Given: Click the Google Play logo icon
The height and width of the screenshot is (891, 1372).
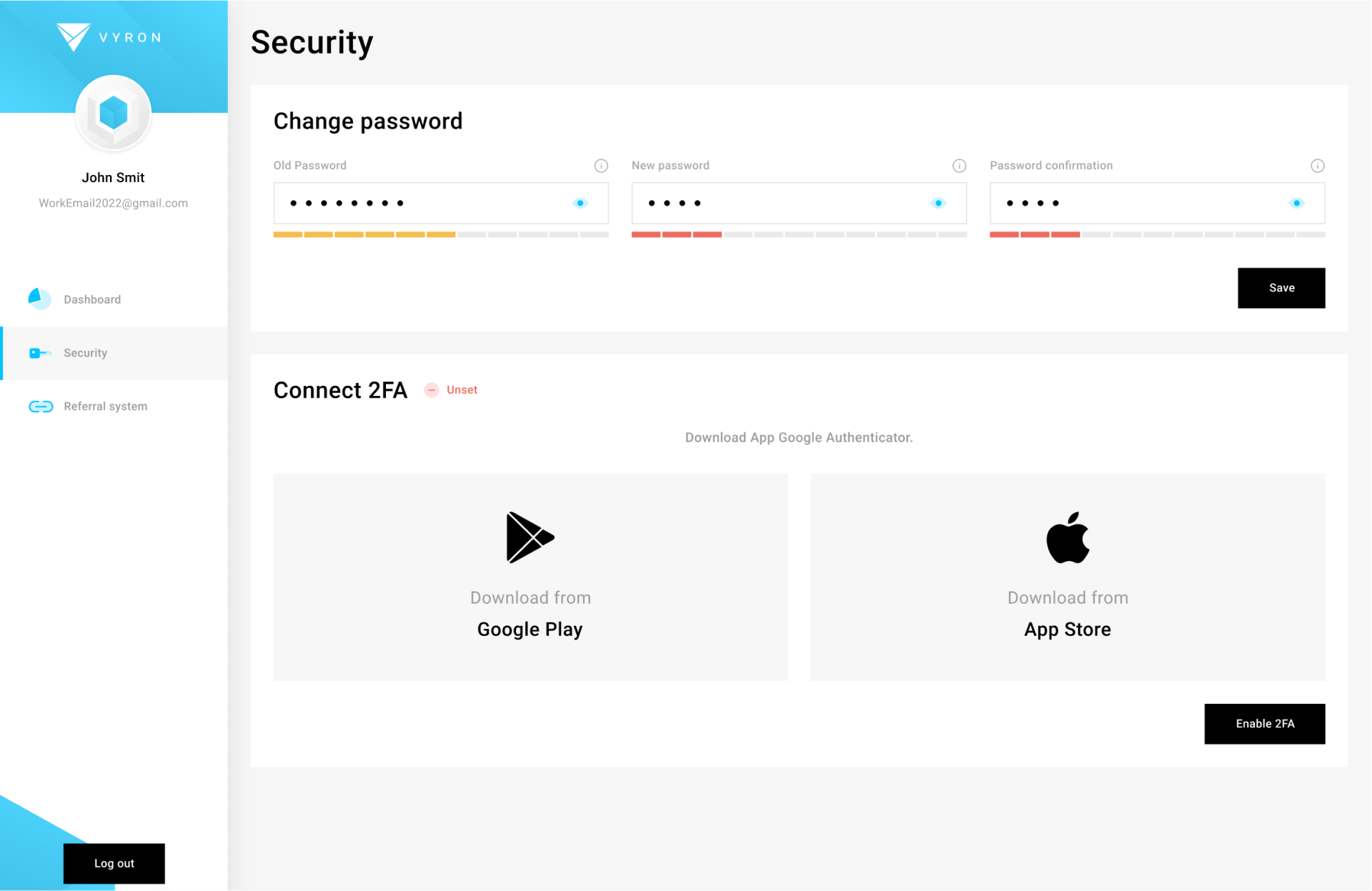Looking at the screenshot, I should 530,537.
